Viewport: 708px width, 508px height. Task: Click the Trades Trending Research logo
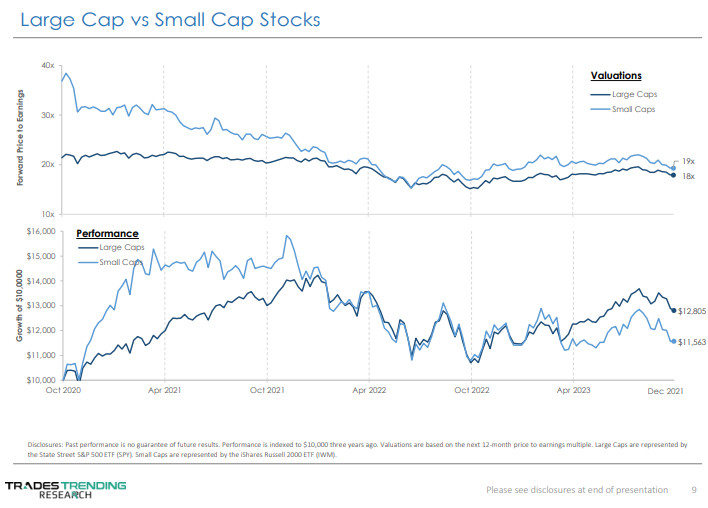[65, 489]
